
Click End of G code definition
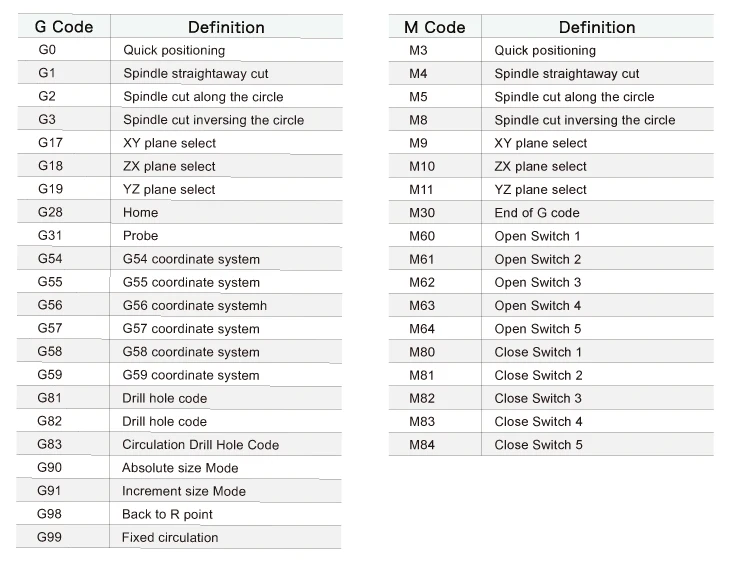pyautogui.click(x=537, y=213)
